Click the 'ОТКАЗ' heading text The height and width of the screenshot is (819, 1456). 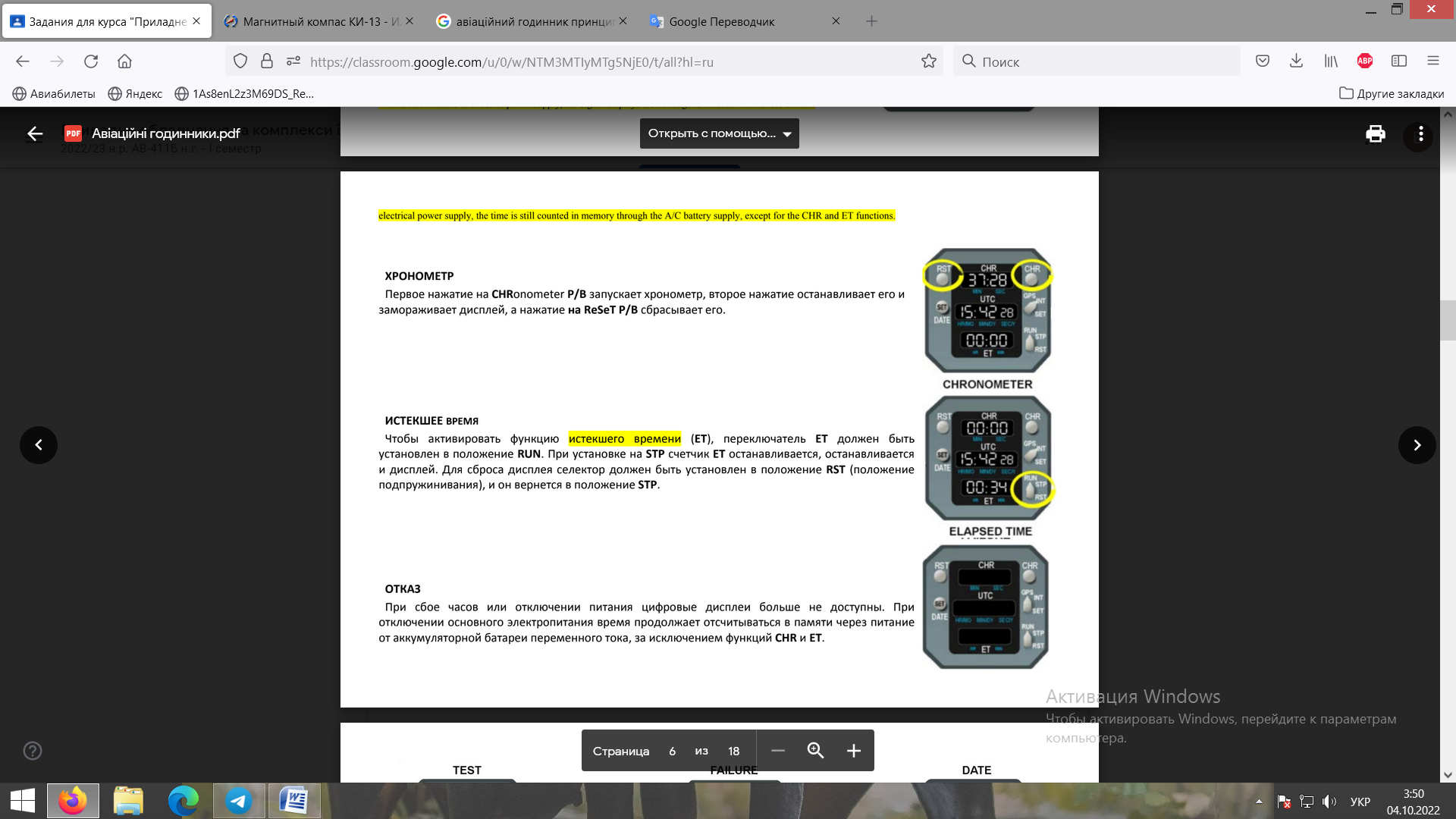coord(403,589)
